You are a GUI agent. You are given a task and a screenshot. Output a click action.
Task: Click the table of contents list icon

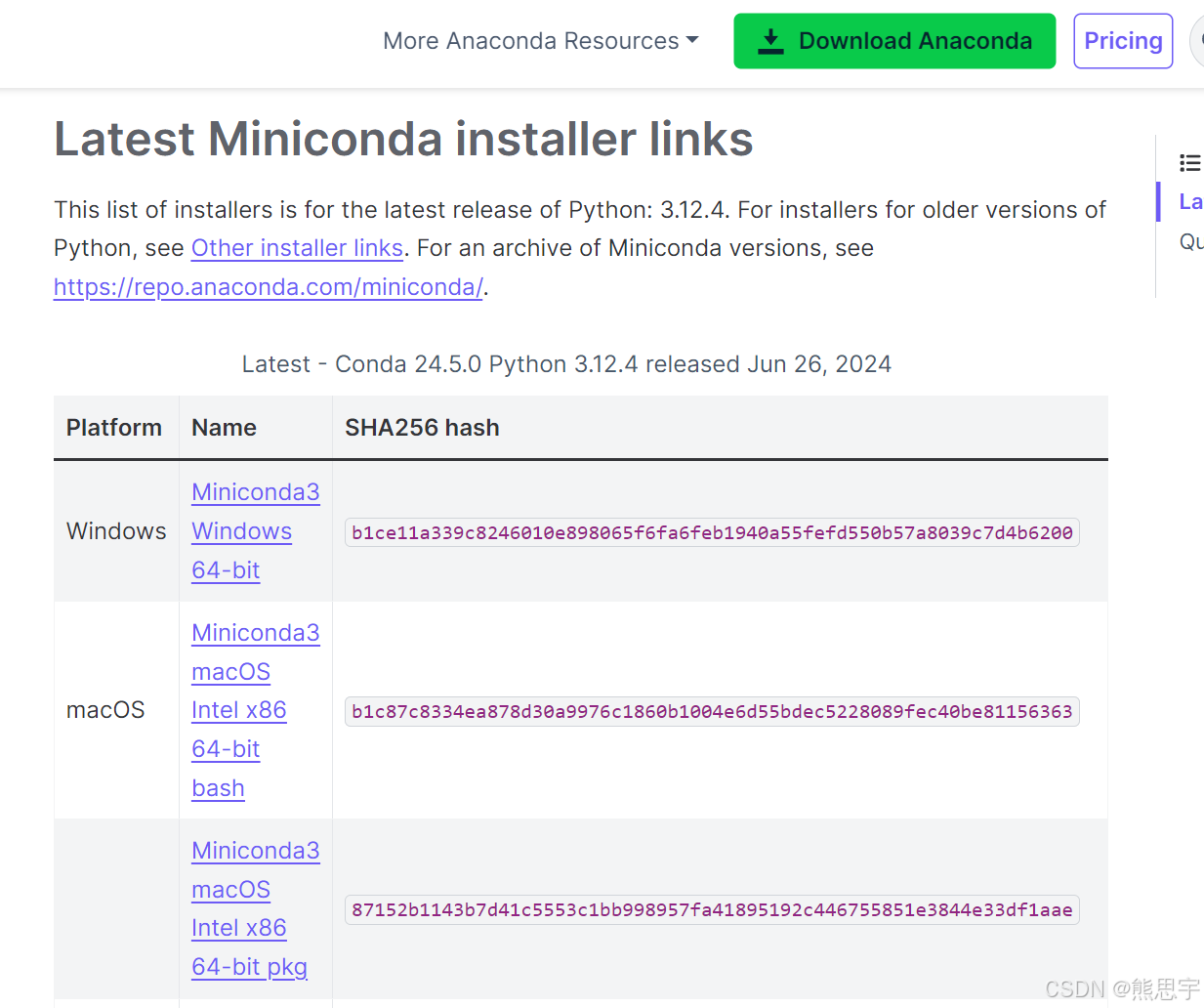pyautogui.click(x=1189, y=163)
